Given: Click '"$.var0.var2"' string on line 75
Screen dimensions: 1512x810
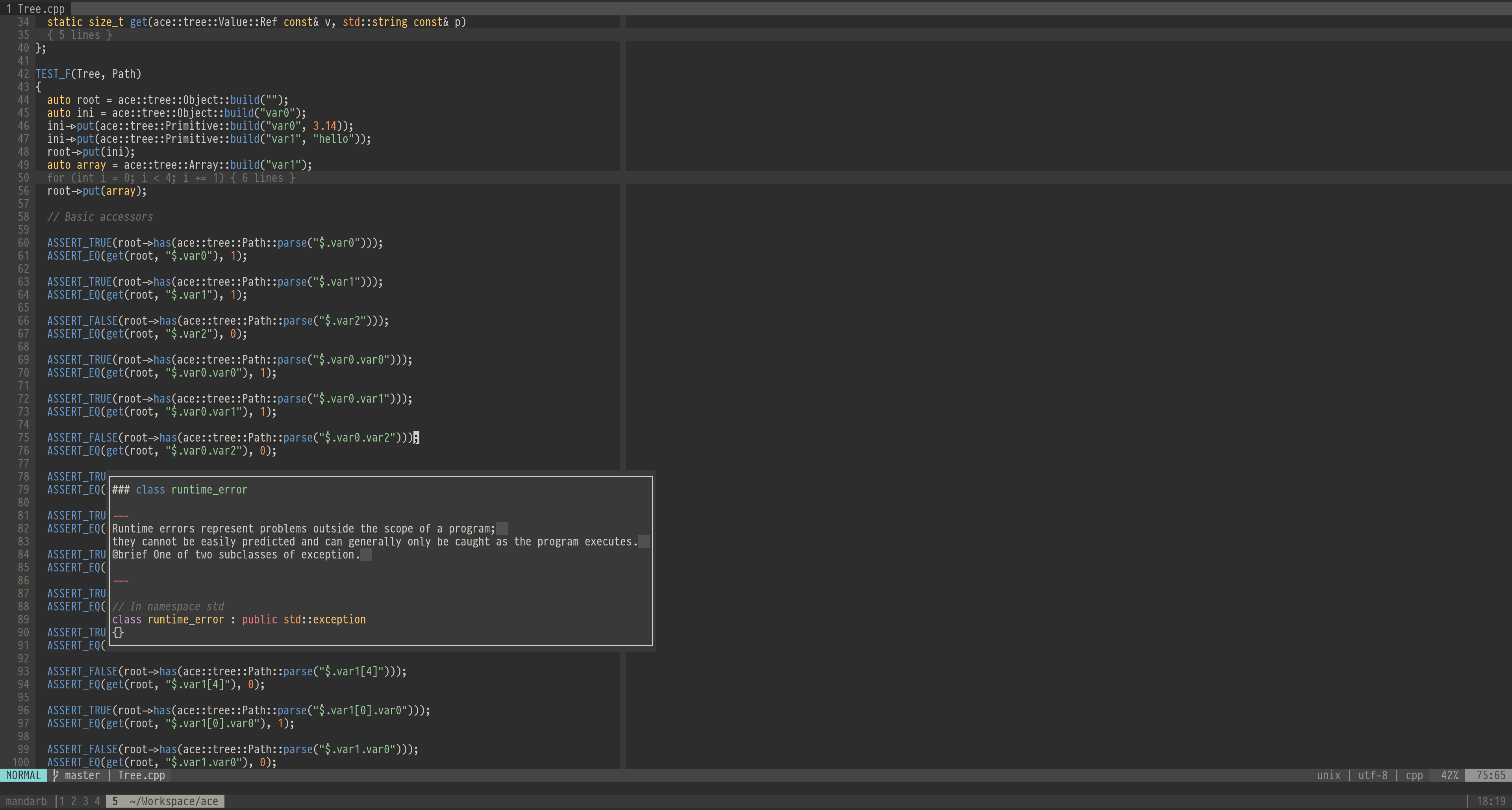Looking at the screenshot, I should point(357,438).
